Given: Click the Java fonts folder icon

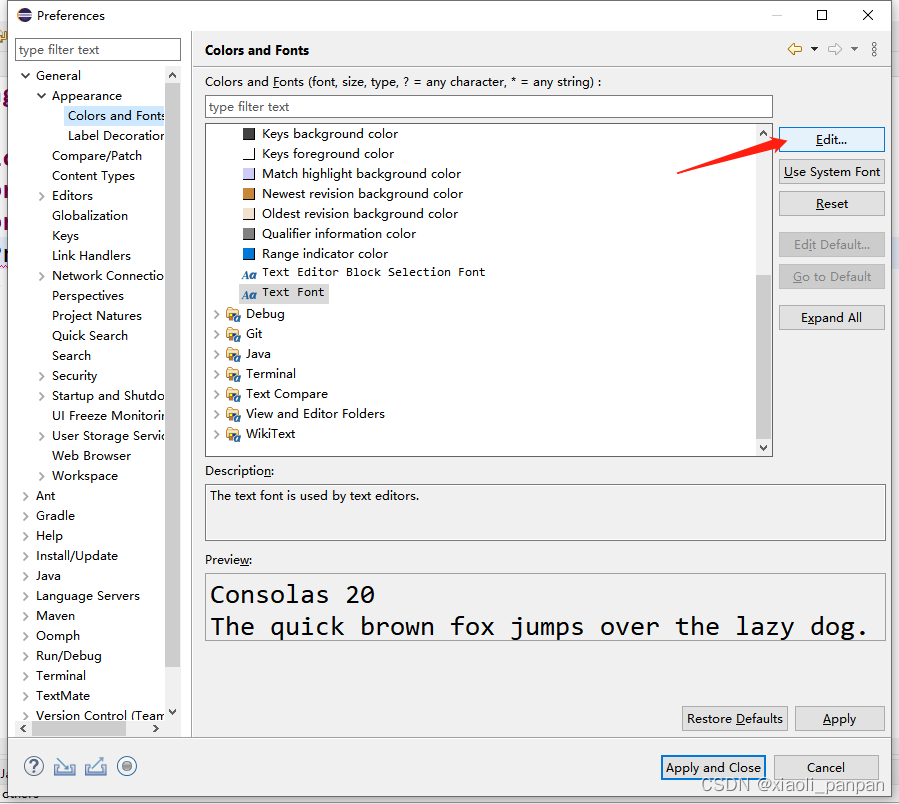Looking at the screenshot, I should point(233,354).
